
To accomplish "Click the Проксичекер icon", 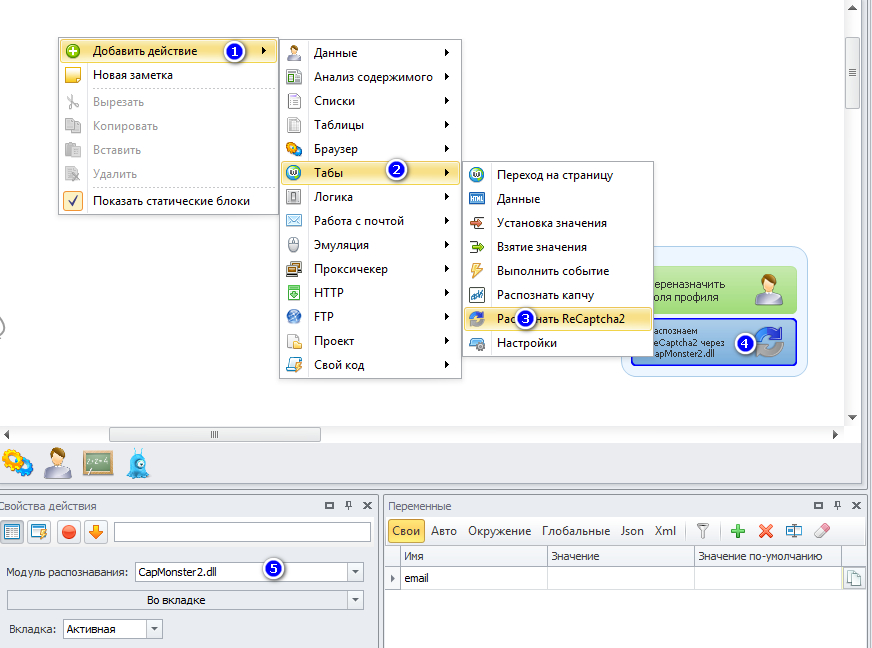I will 294,269.
